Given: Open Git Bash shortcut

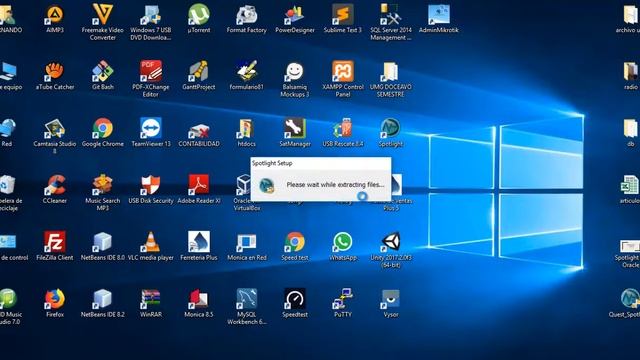Looking at the screenshot, I should coord(102,71).
